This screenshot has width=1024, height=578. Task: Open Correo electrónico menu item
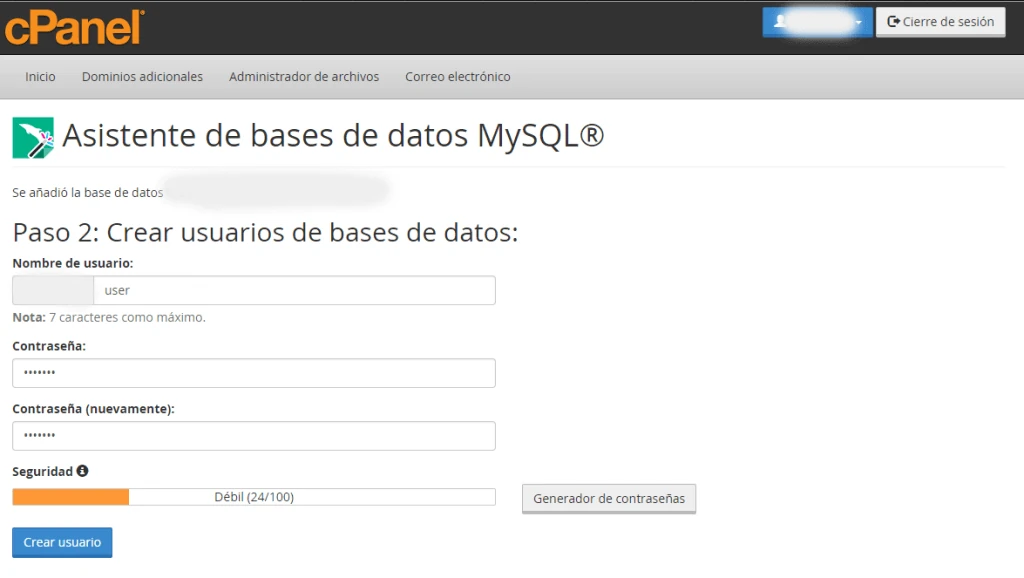click(458, 76)
